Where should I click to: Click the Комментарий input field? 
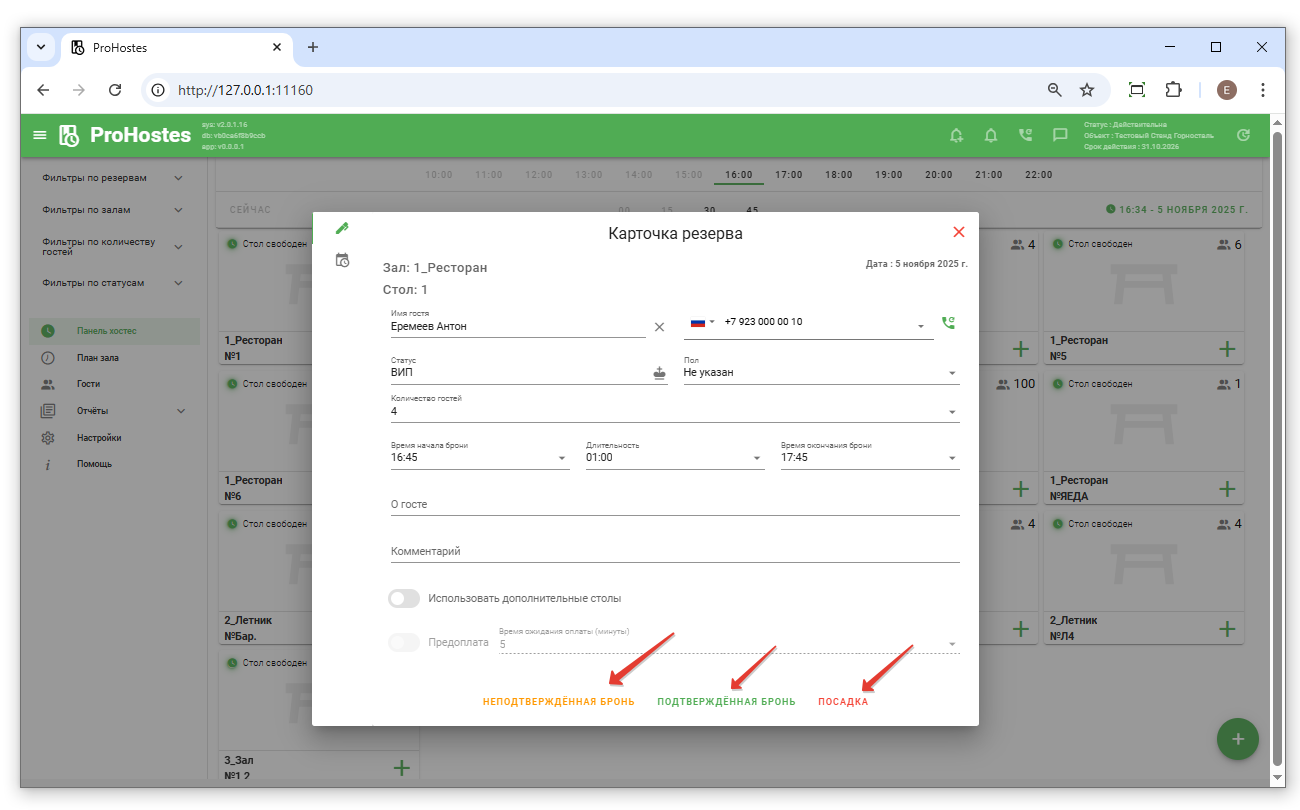[x=674, y=552]
